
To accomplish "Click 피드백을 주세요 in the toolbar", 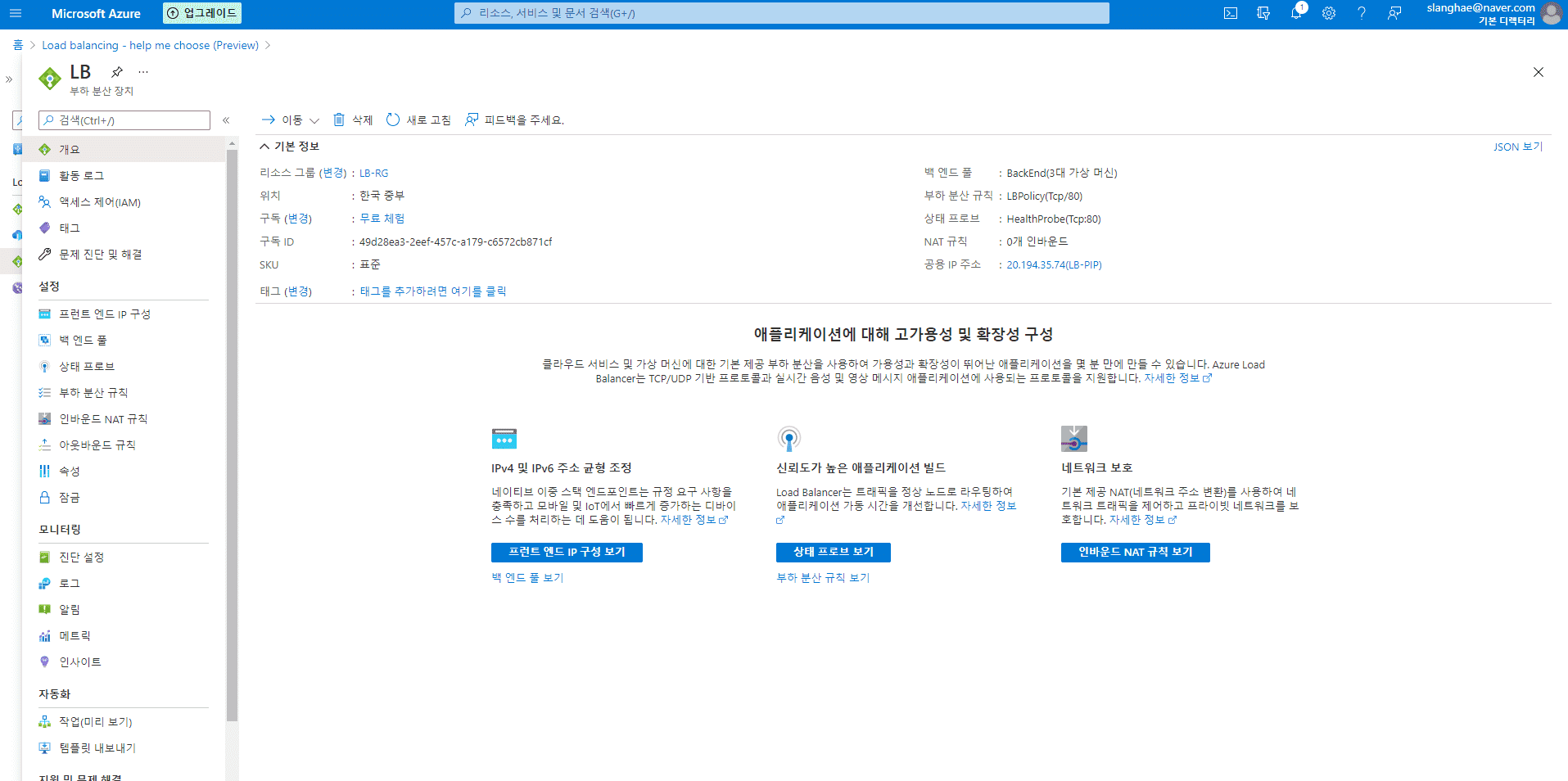I will click(515, 120).
